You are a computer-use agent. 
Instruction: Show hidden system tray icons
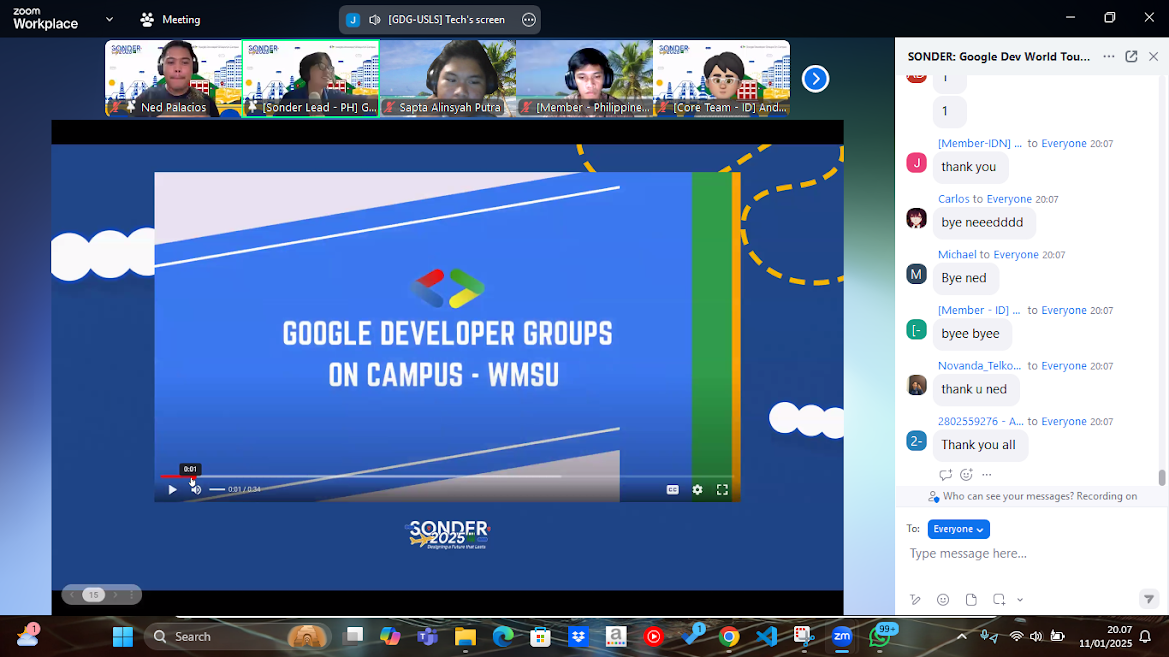(x=962, y=637)
